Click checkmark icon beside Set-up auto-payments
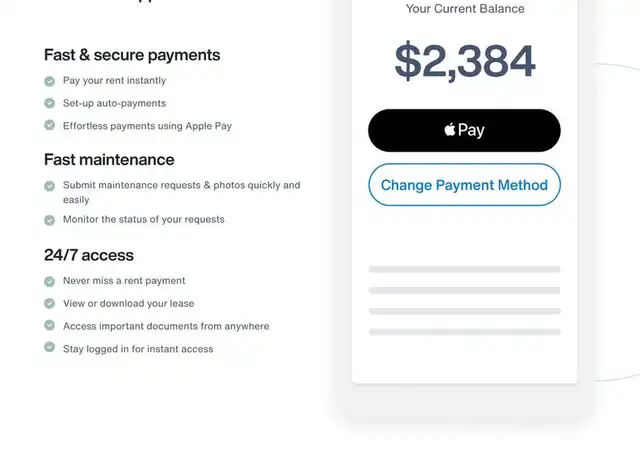Image resolution: width=640 pixels, height=460 pixels. click(49, 103)
